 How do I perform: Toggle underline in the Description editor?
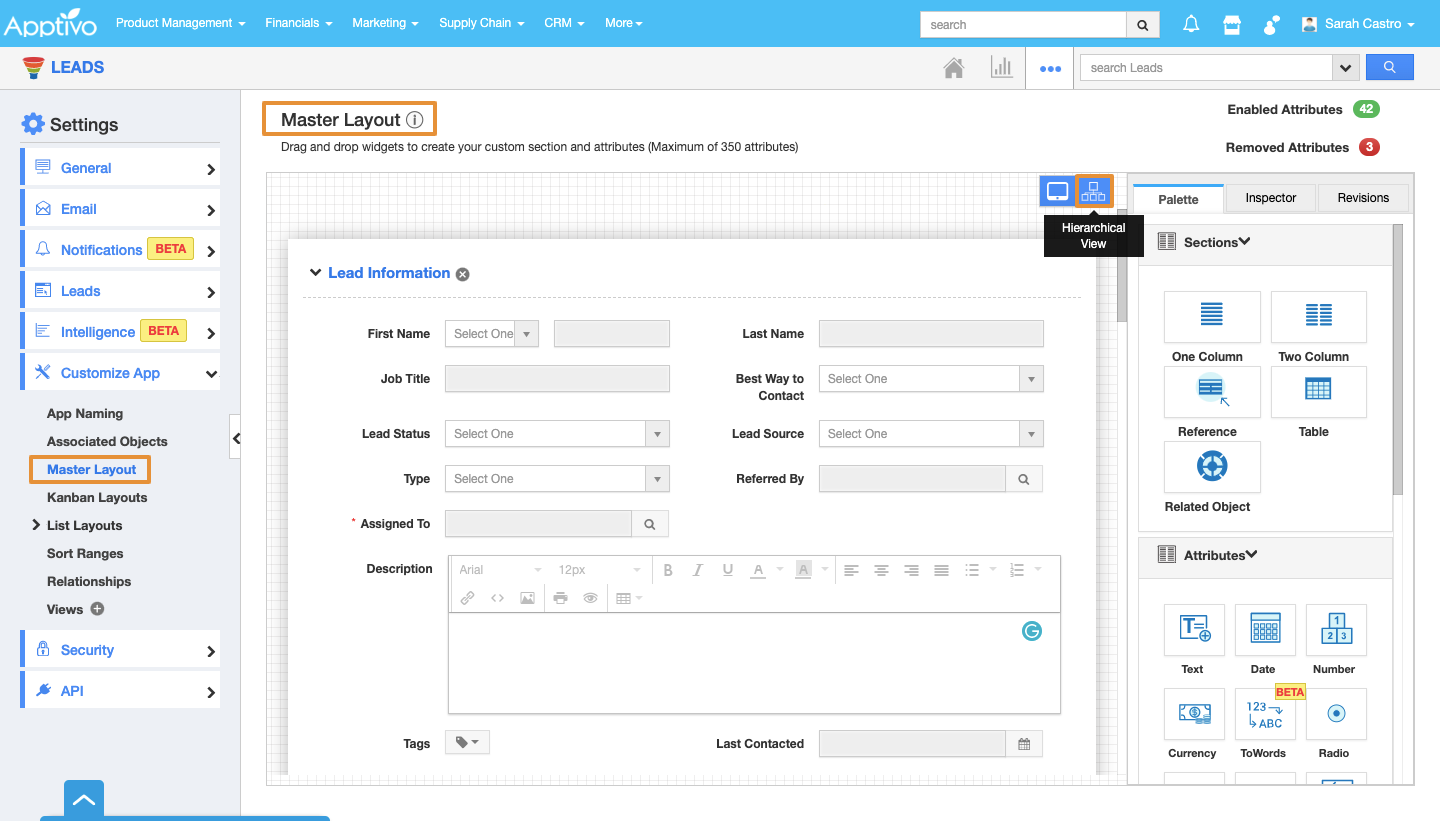[728, 570]
